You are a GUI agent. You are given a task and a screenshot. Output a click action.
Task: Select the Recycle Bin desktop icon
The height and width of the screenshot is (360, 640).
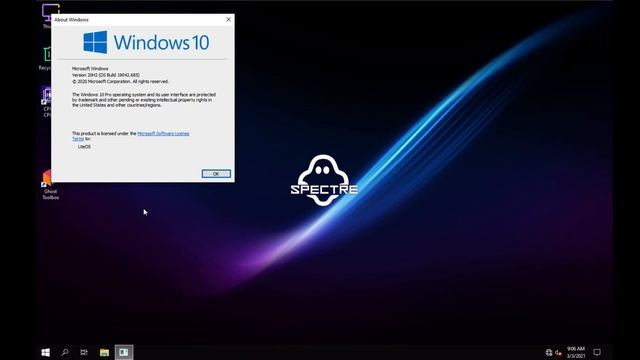point(46,59)
